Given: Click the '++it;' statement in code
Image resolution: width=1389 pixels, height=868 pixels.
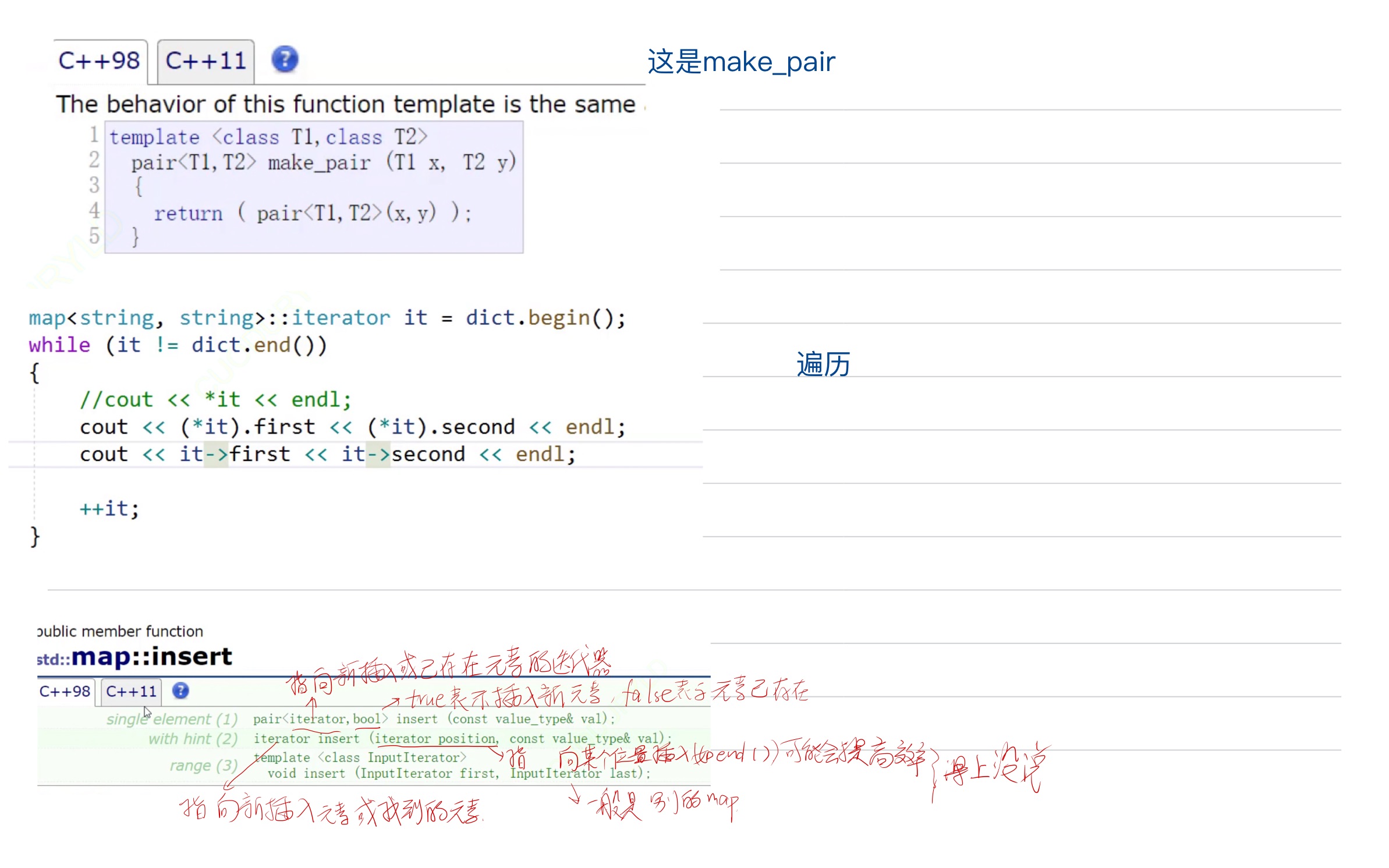Looking at the screenshot, I should point(109,508).
